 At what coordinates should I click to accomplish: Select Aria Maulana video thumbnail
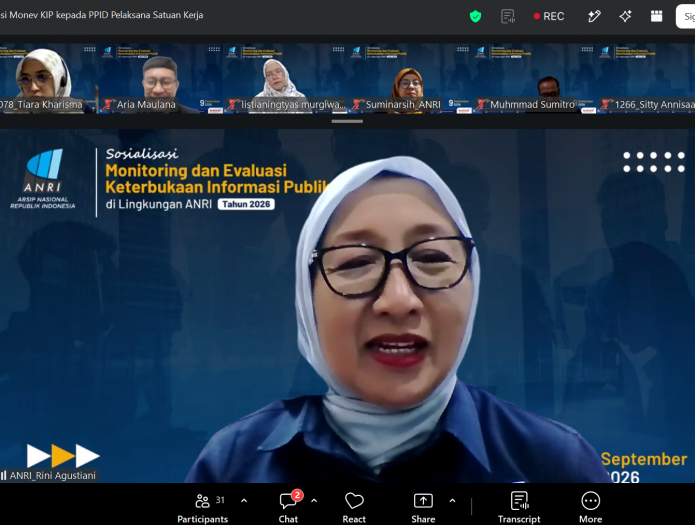point(160,79)
